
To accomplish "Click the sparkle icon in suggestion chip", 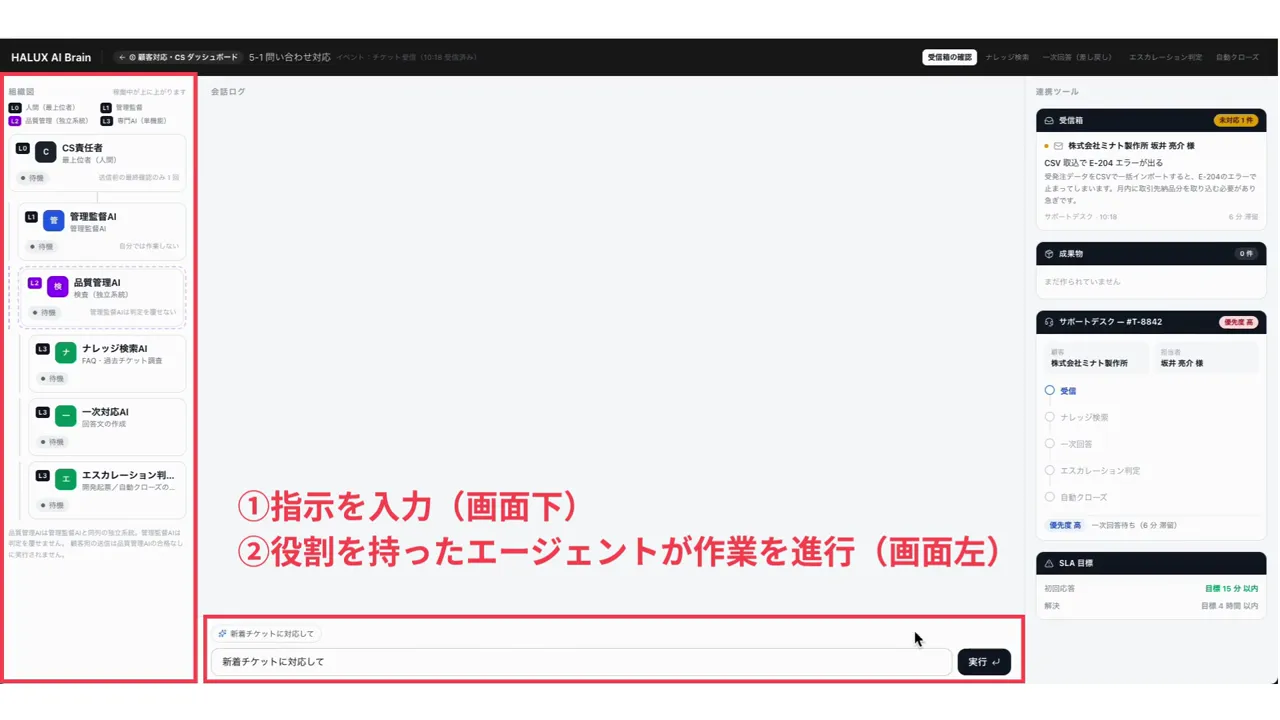I will coord(222,634).
